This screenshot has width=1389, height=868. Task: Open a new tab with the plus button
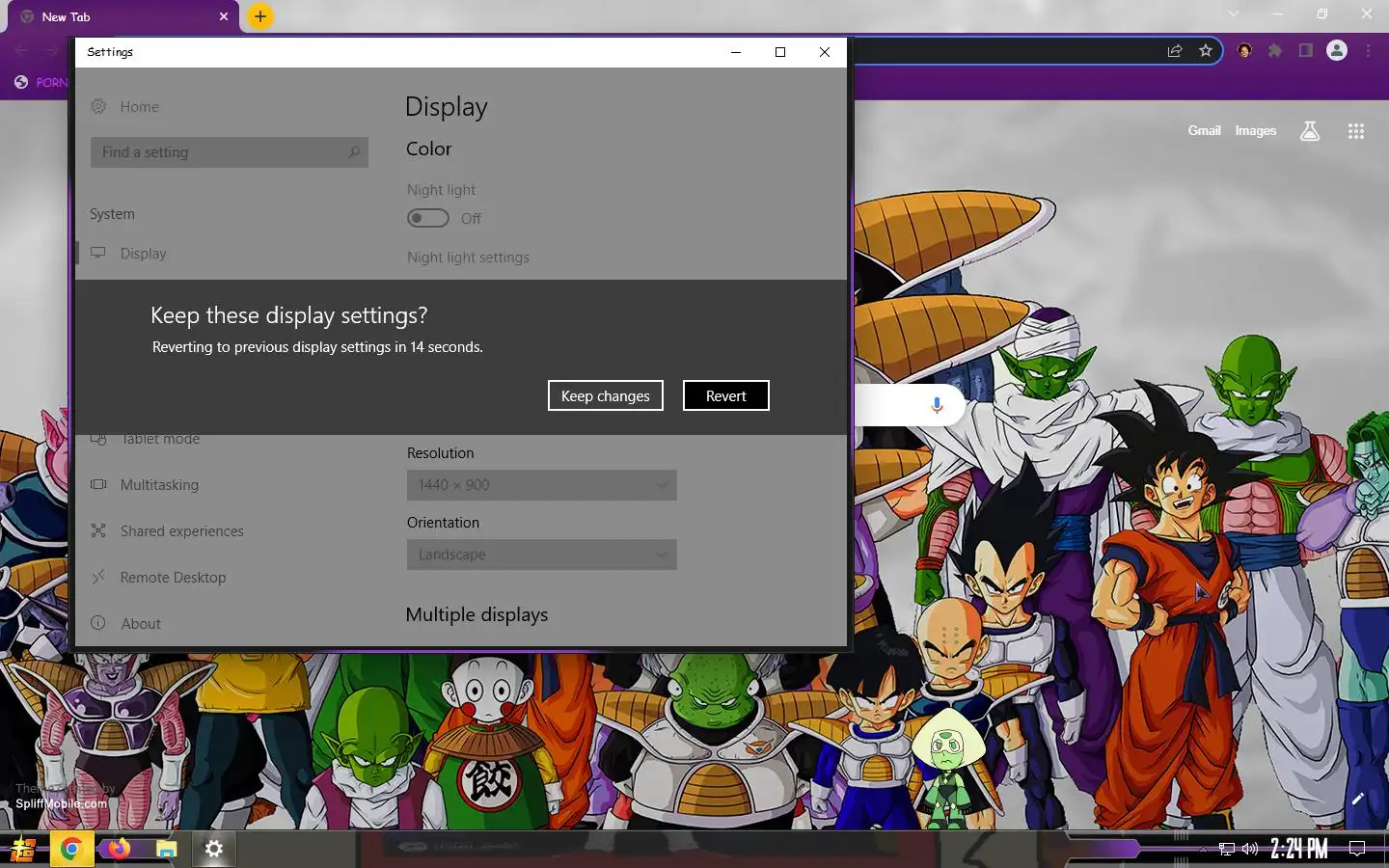[260, 16]
